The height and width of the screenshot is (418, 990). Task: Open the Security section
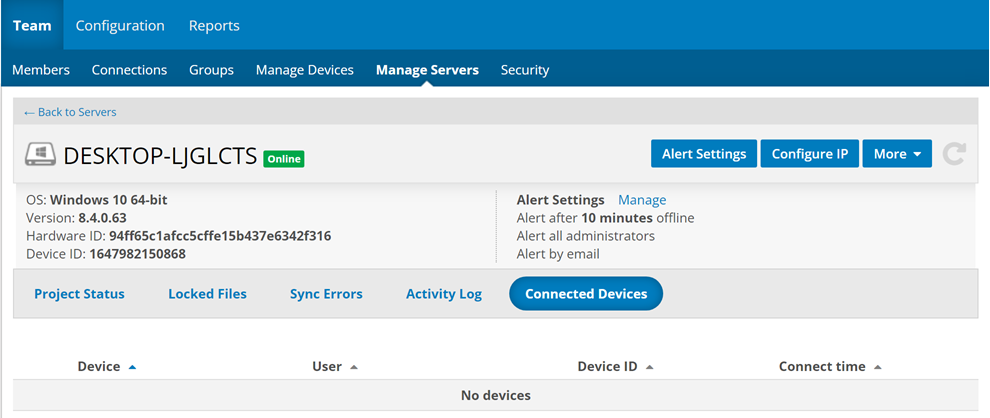pos(525,70)
